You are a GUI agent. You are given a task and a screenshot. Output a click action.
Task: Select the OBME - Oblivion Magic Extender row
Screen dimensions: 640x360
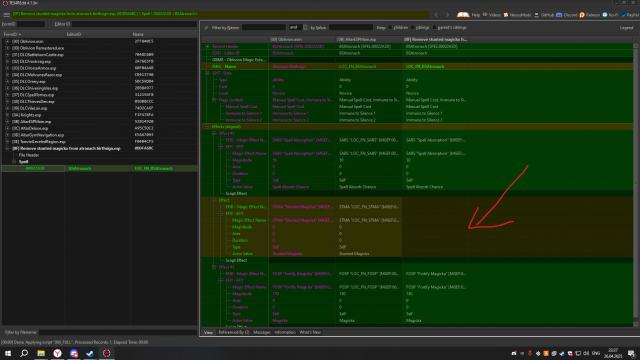pyautogui.click(x=417, y=60)
